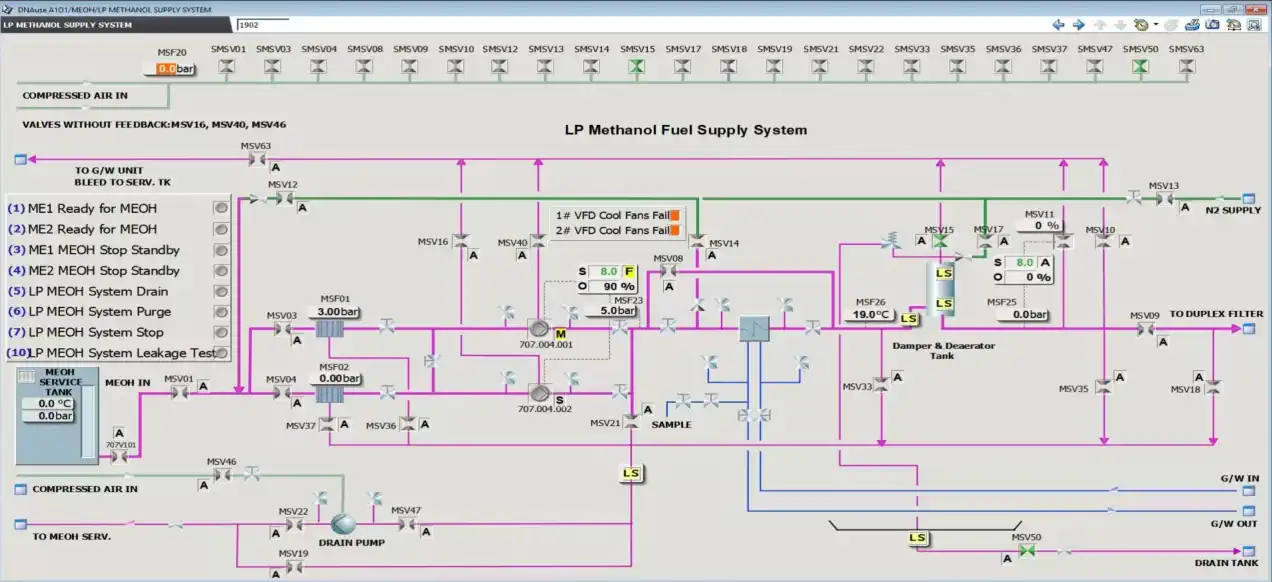1272x582 pixels.
Task: Click the Print icon in the toolbar
Action: coord(1190,23)
